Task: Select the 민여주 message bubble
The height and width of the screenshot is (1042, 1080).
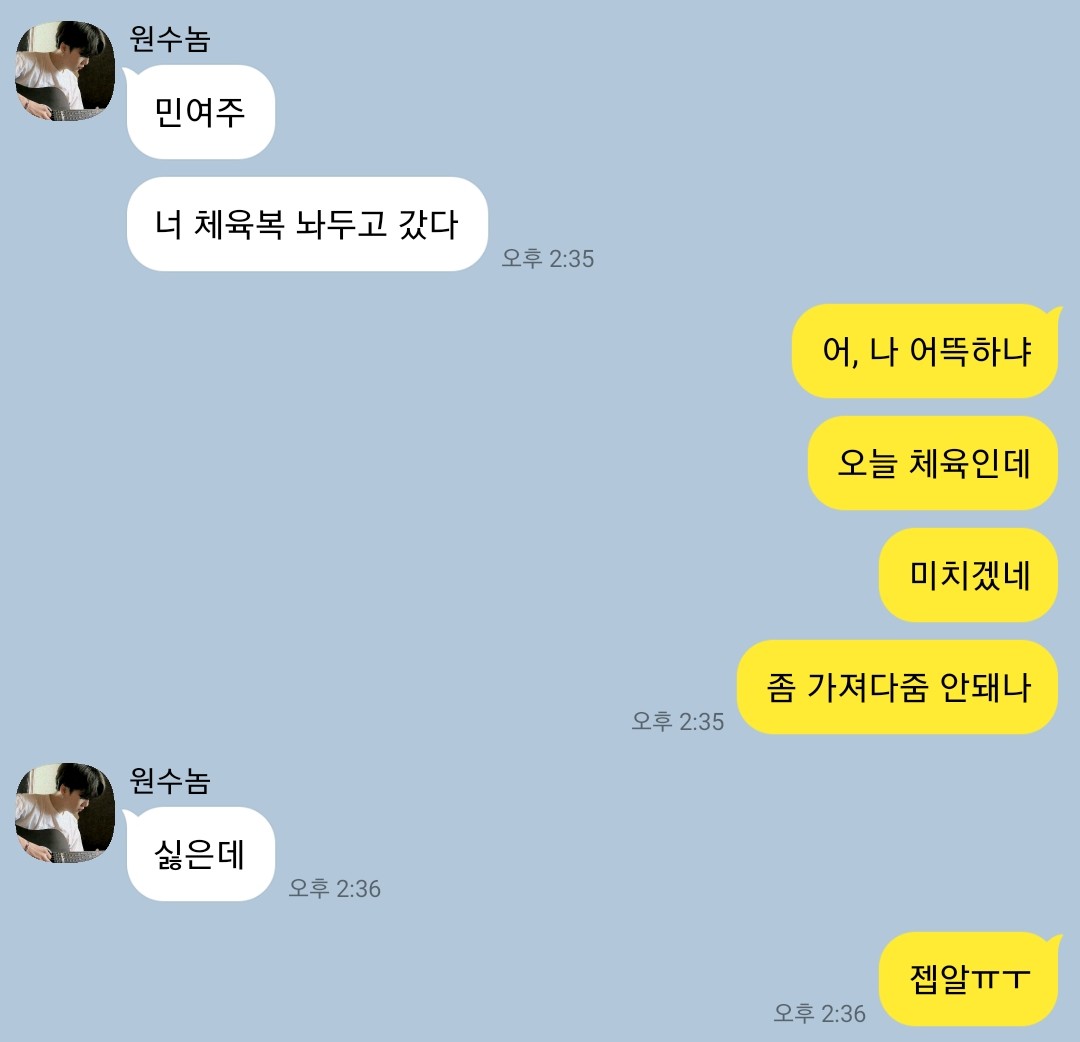Action: point(200,112)
